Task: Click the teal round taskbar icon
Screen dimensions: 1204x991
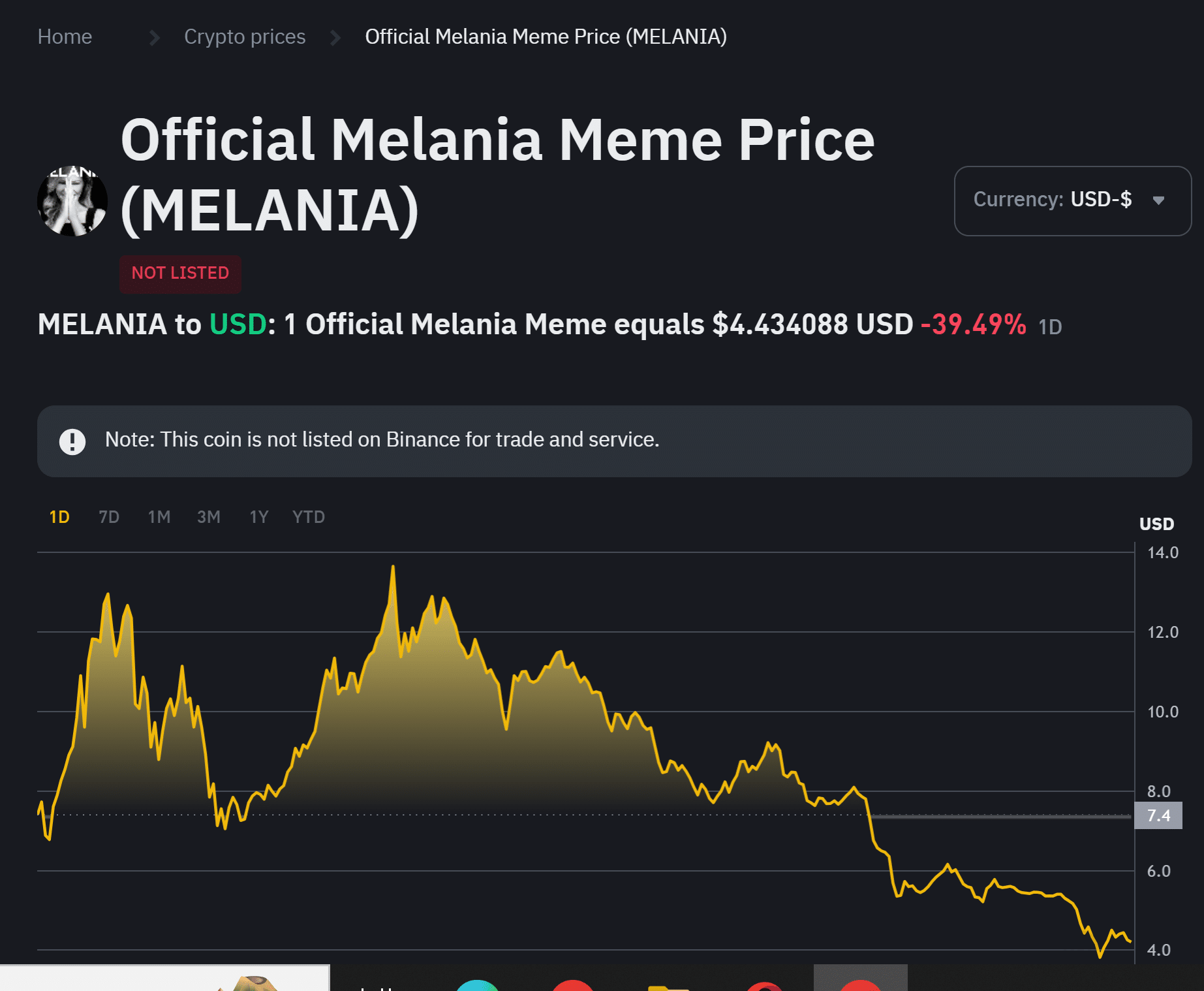Action: coord(477,985)
